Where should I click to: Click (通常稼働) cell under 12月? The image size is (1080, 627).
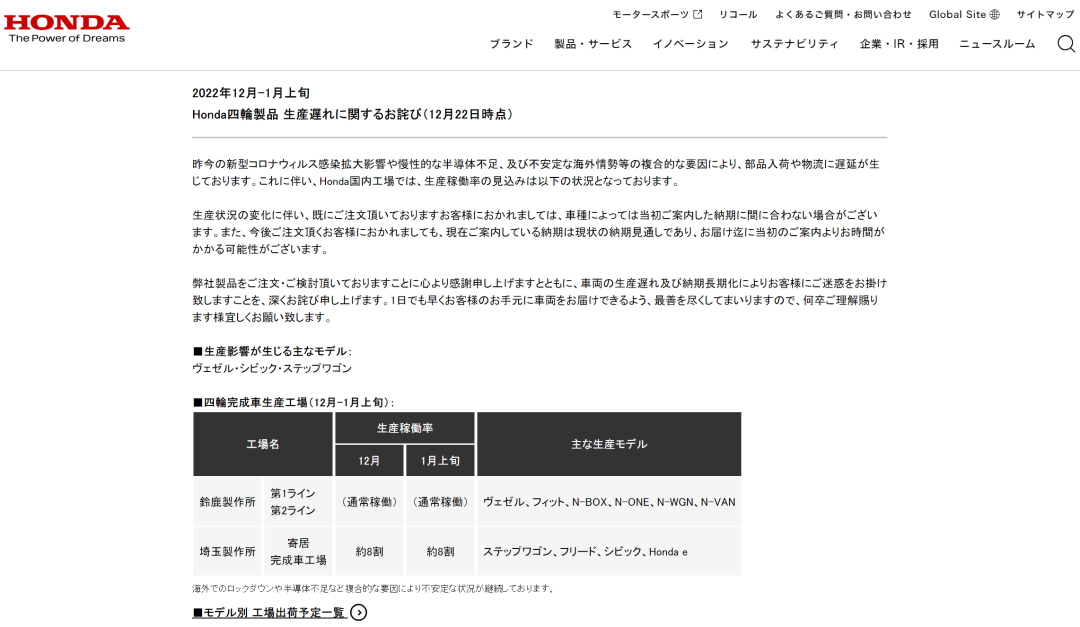click(x=369, y=502)
